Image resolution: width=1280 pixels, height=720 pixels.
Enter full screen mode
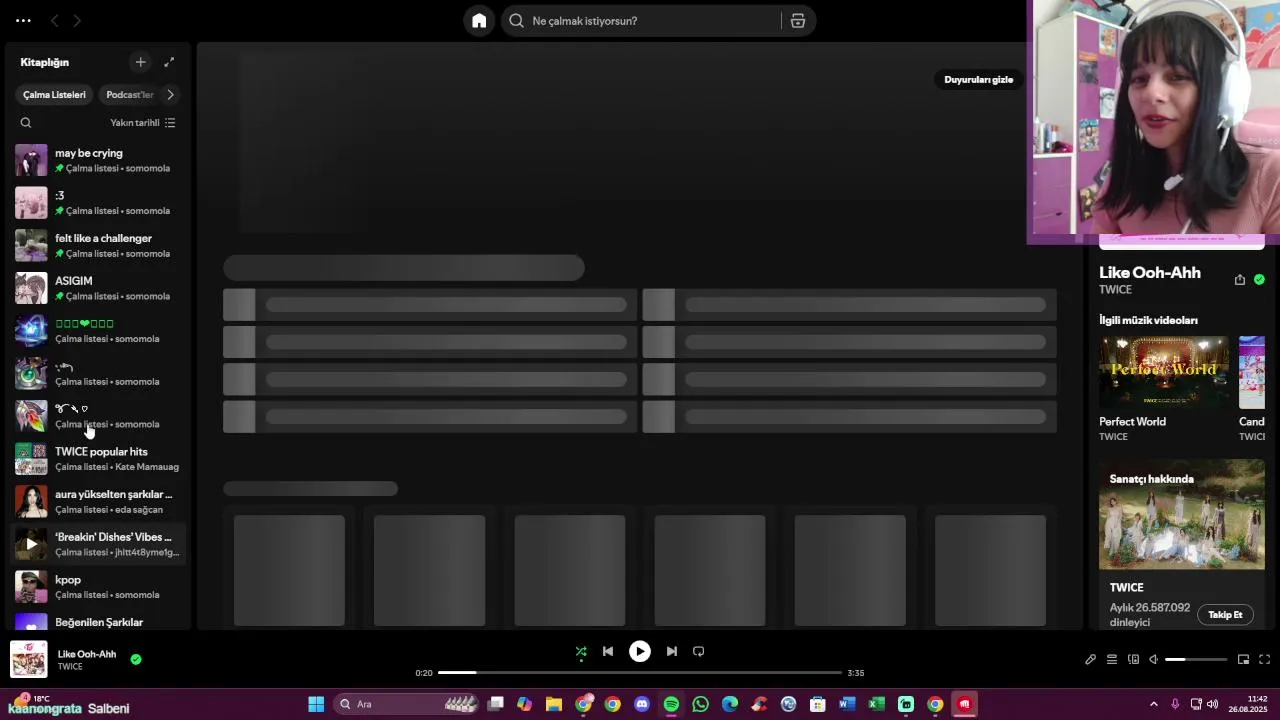pyautogui.click(x=1264, y=660)
